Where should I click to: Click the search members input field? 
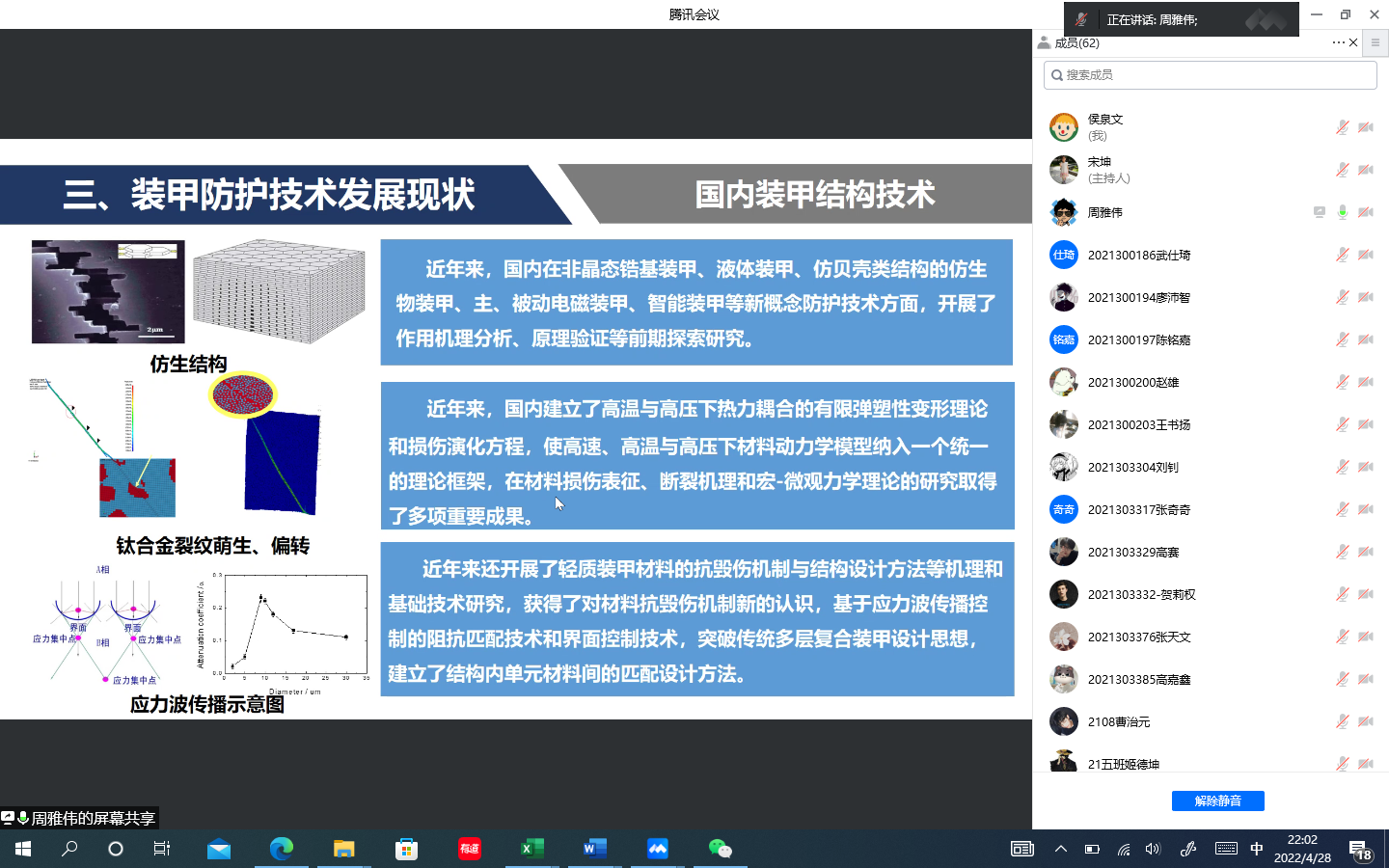(1210, 75)
